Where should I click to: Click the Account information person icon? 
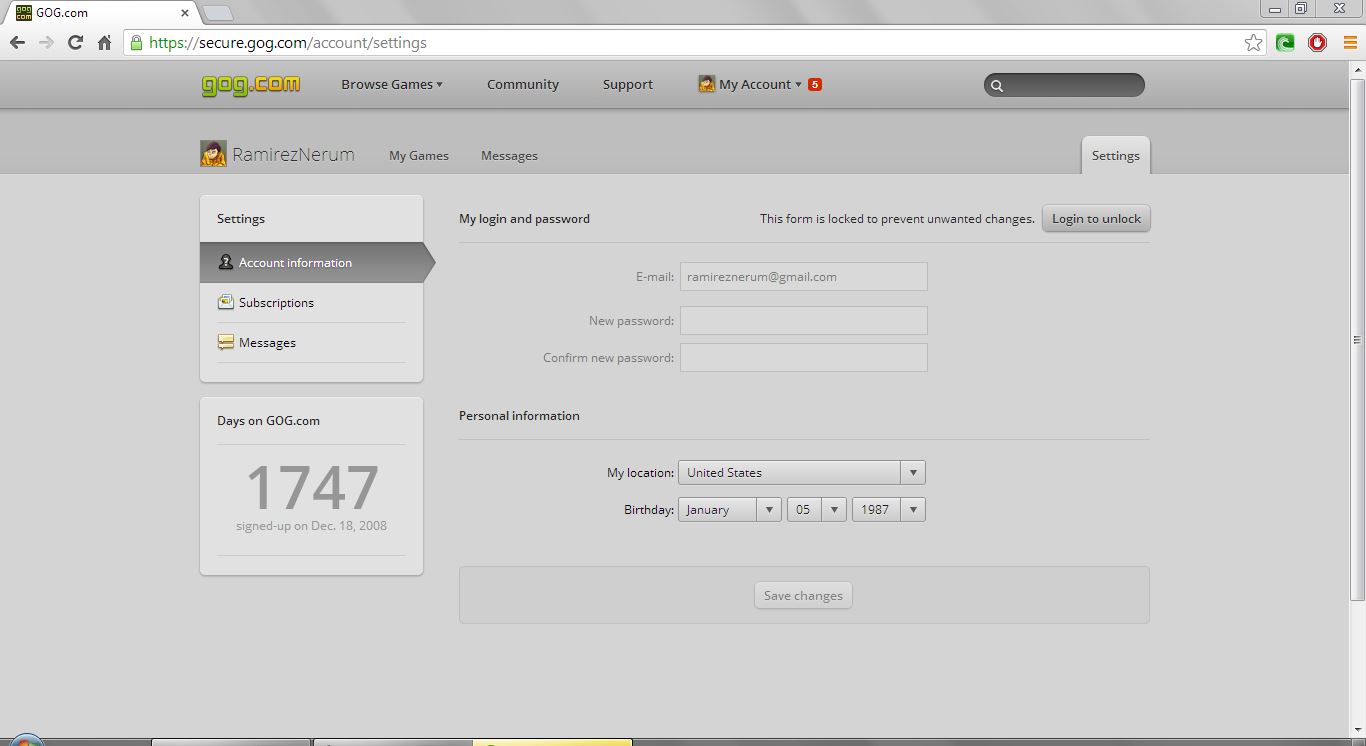(226, 262)
